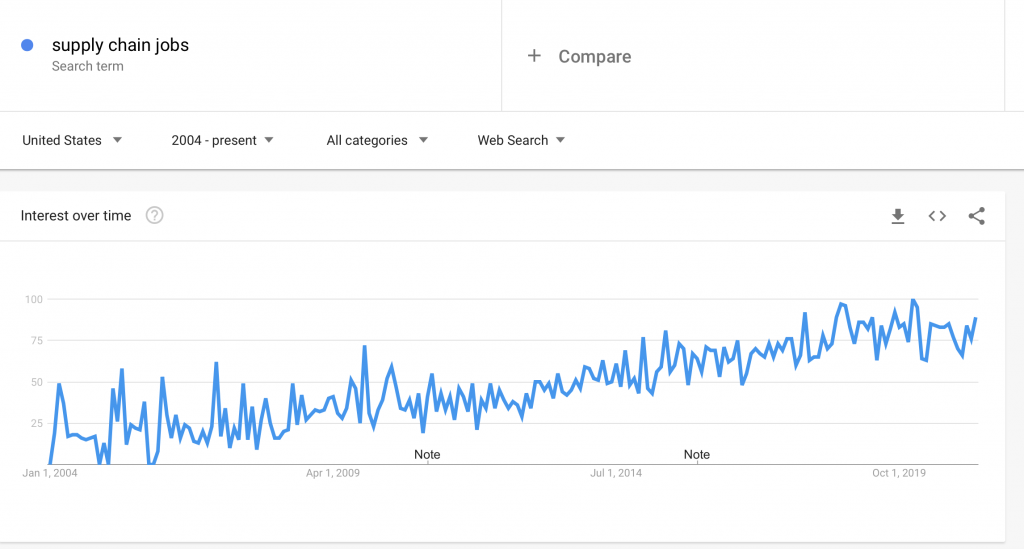
Task: Open the help question mark icon
Action: [154, 215]
